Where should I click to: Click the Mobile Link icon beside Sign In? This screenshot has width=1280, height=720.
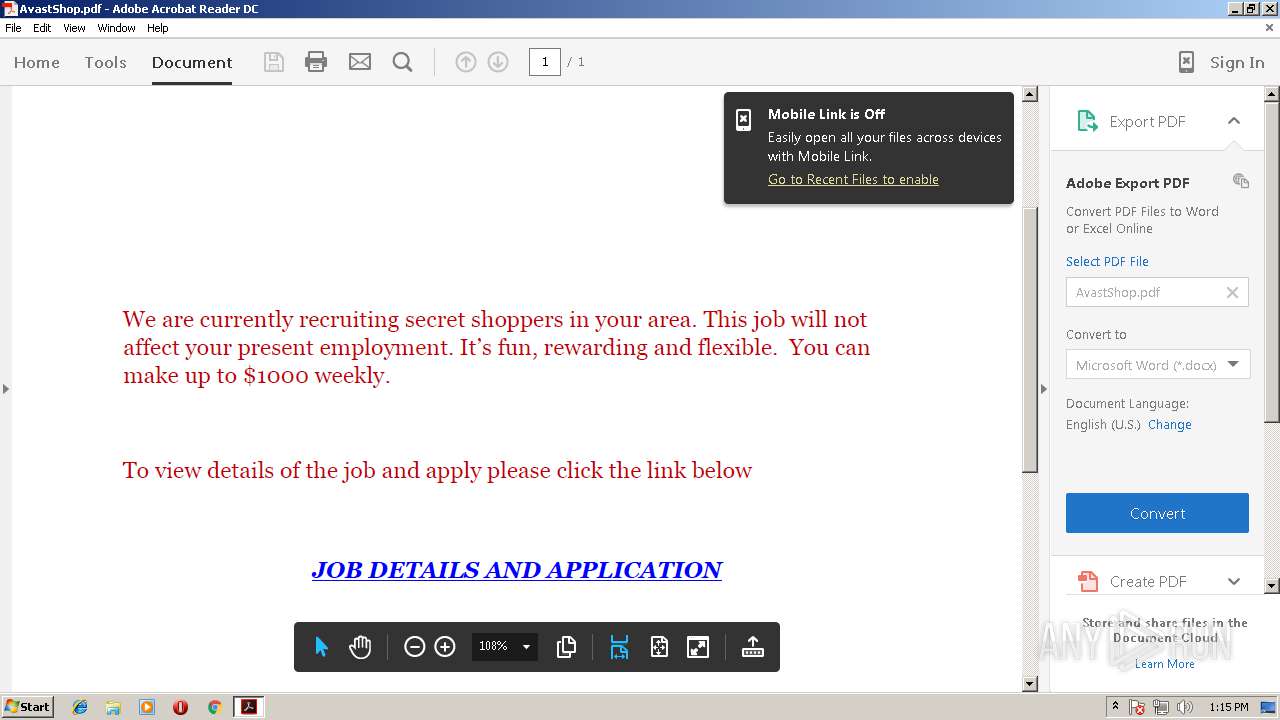coord(1186,62)
